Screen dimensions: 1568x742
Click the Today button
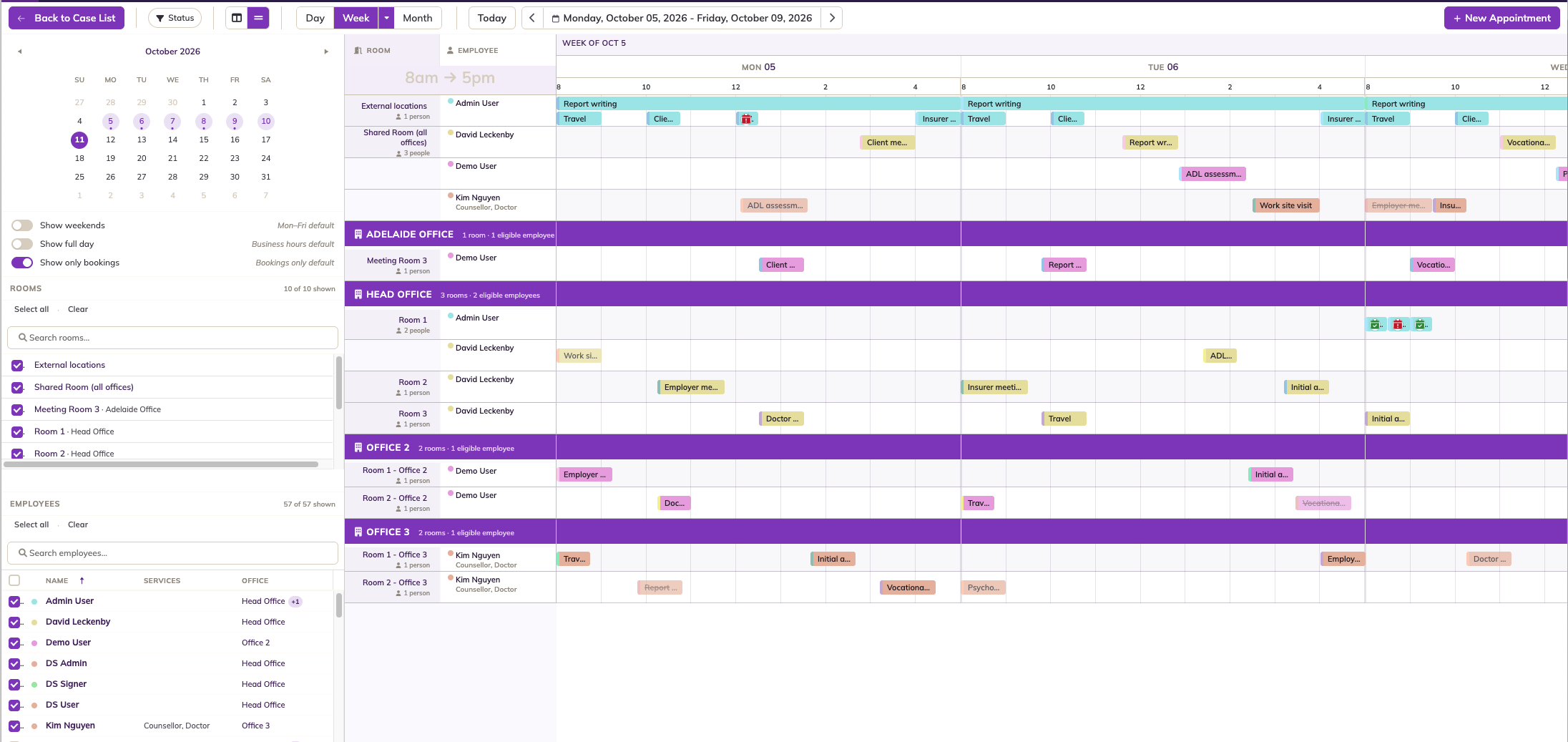click(491, 18)
